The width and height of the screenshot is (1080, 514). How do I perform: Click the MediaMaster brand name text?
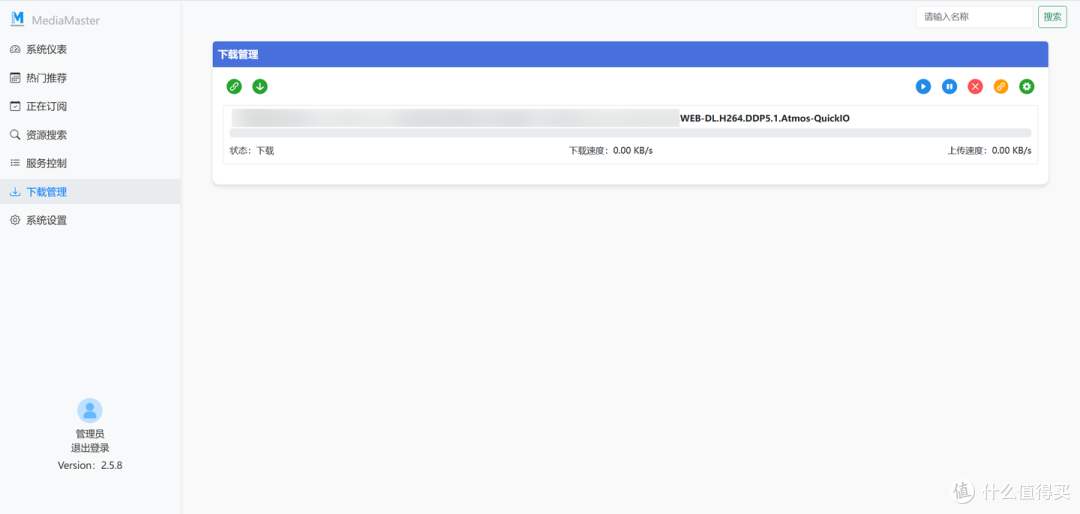pos(65,21)
